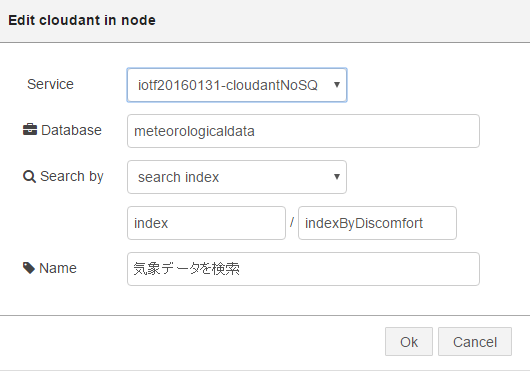530x371 pixels.
Task: Click the slash separator between the index fields
Action: coord(292,222)
